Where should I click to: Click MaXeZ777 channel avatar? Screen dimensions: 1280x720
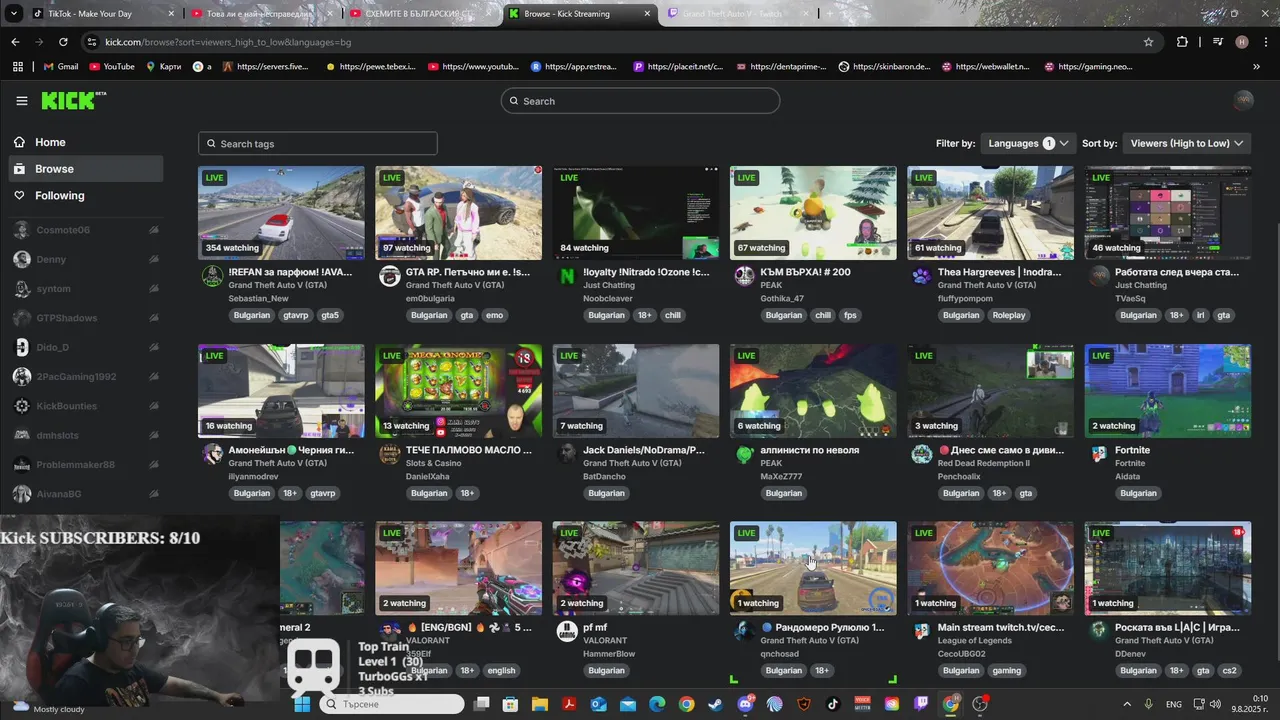[744, 454]
